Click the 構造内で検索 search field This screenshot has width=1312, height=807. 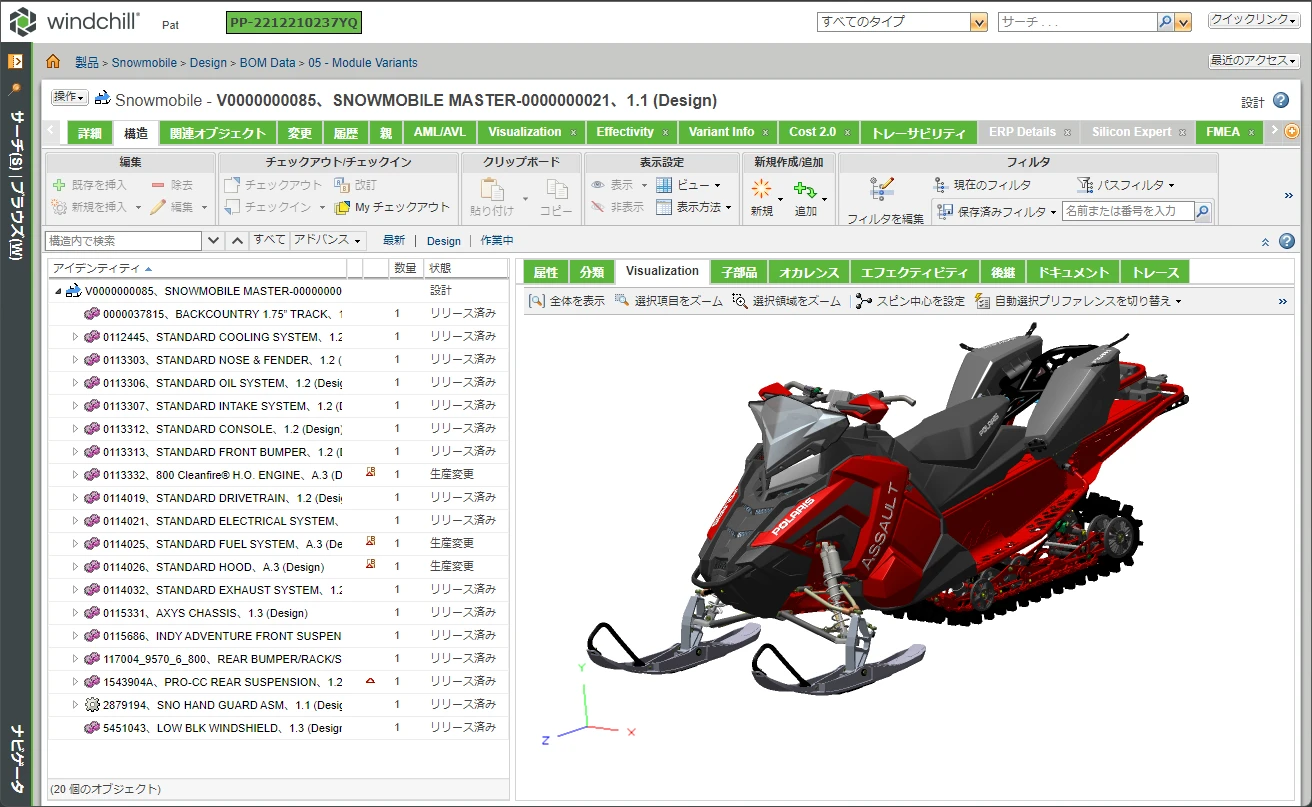click(124, 241)
